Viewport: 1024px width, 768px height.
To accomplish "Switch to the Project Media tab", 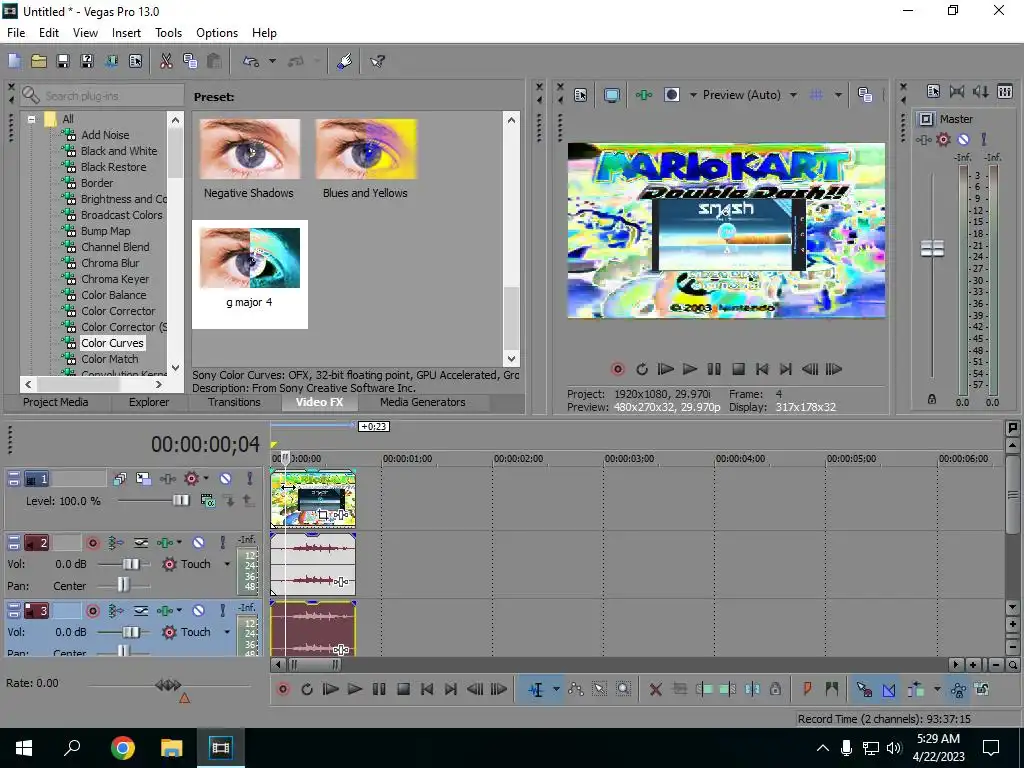I will (56, 402).
